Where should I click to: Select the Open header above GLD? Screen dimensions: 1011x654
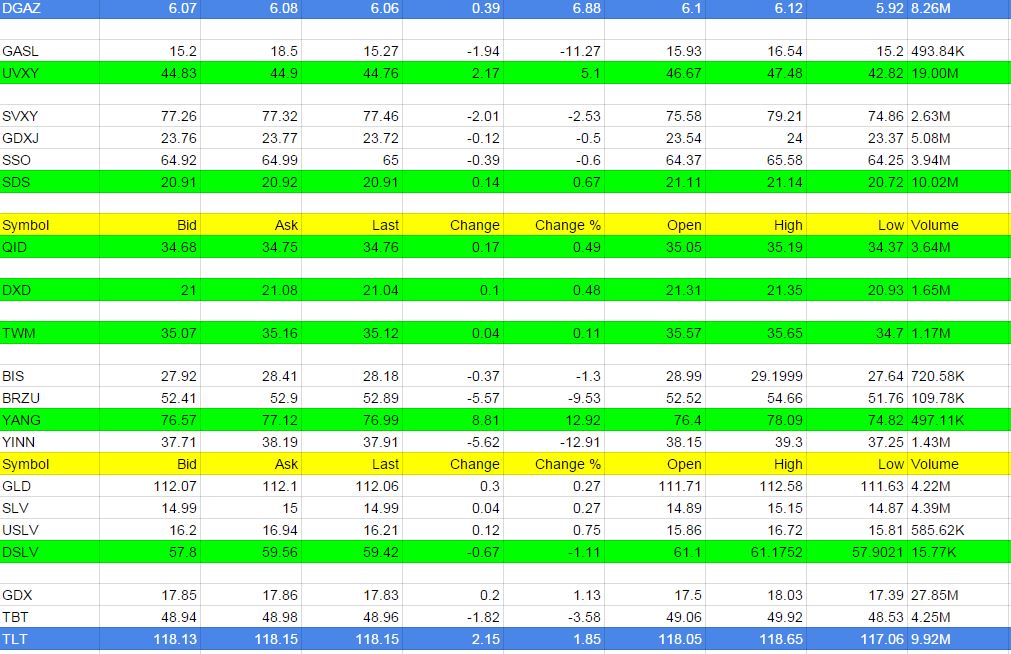(655, 464)
